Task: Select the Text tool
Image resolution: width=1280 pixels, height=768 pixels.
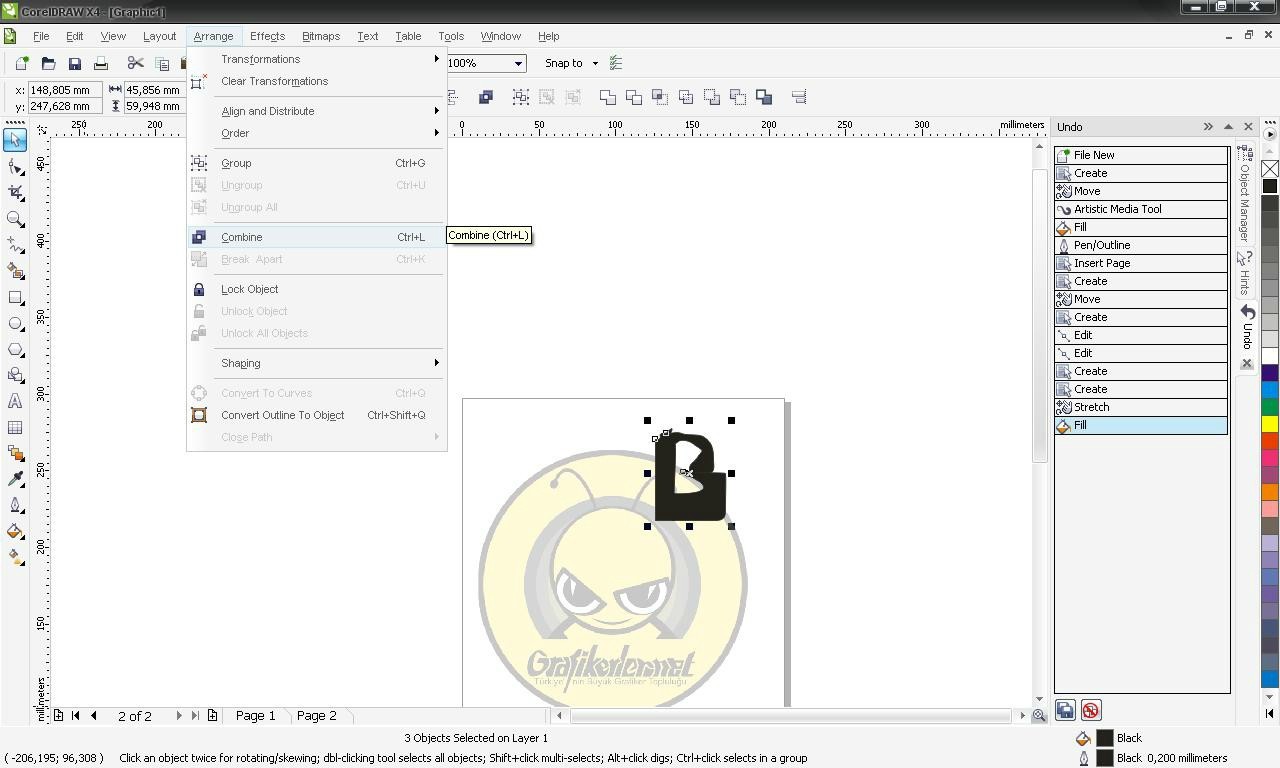Action: point(15,401)
